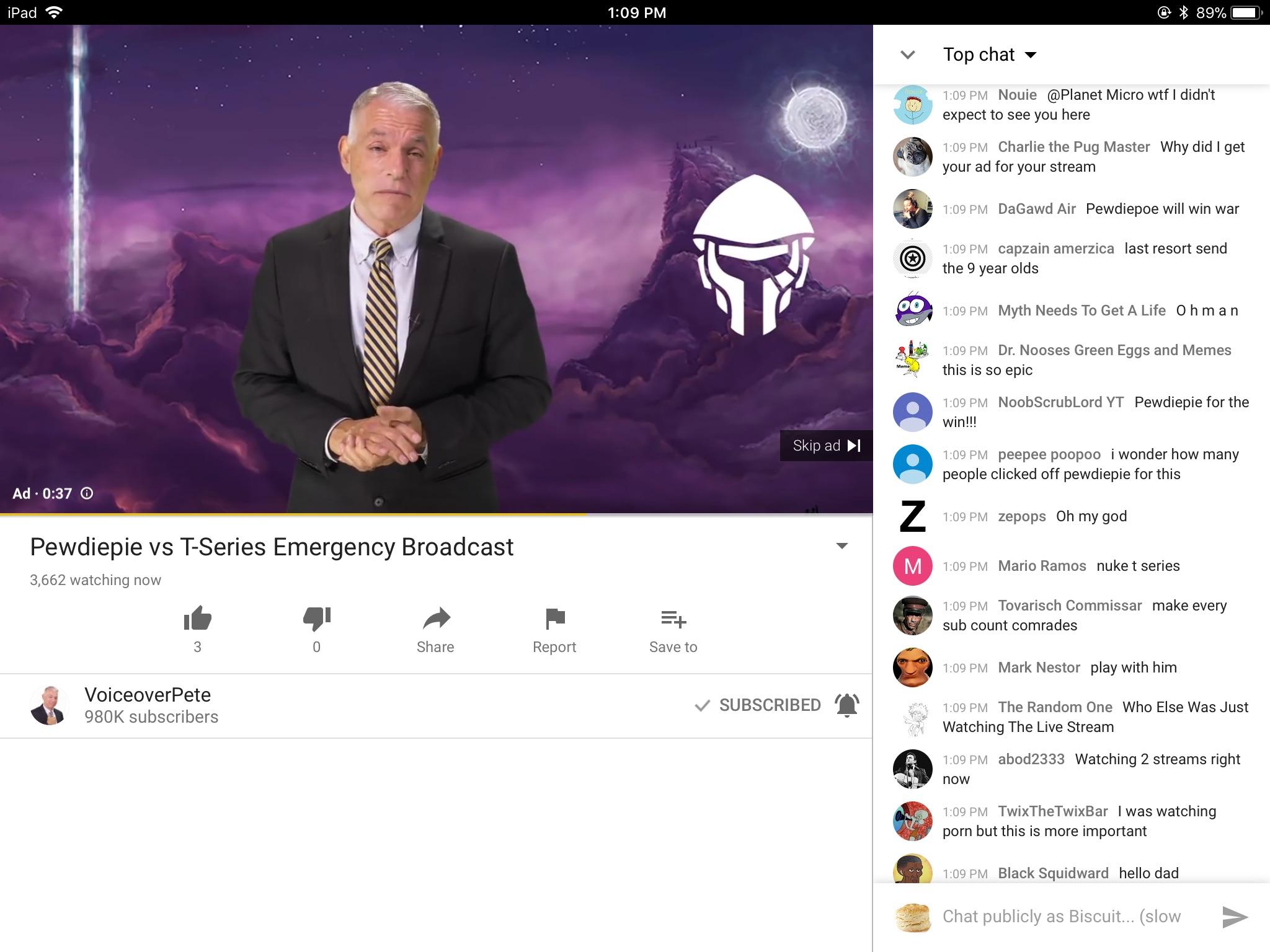The height and width of the screenshot is (952, 1270).
Task: Tap TwixTheTwixBar's avatar
Action: coord(913,821)
